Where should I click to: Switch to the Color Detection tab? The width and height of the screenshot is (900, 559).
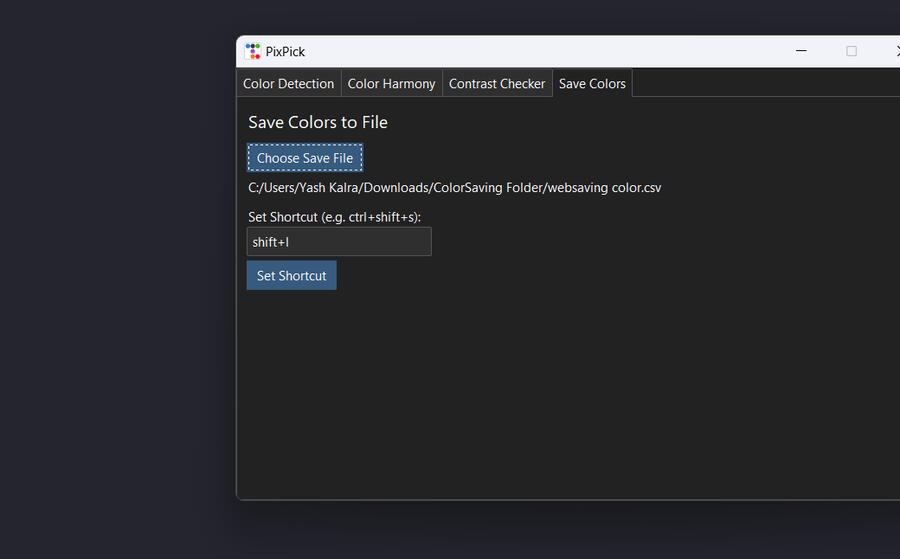(x=288, y=84)
